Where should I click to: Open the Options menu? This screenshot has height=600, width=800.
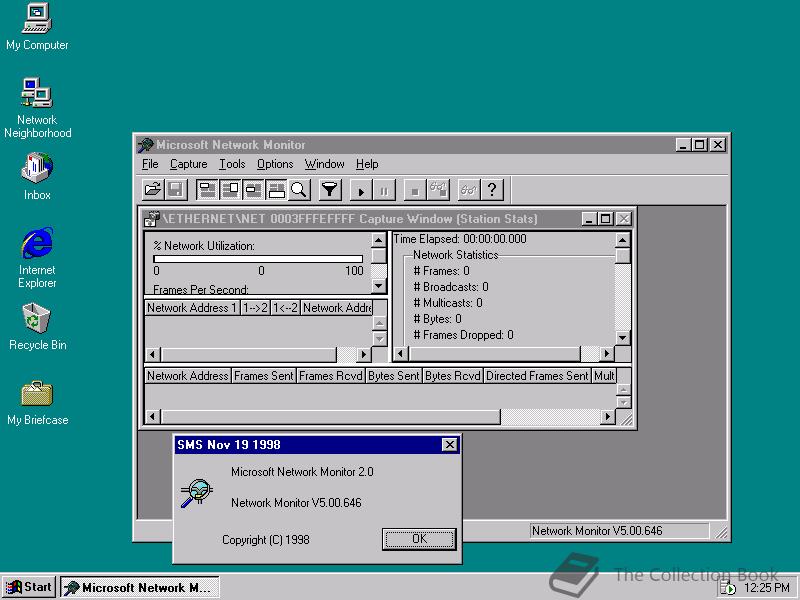(275, 164)
